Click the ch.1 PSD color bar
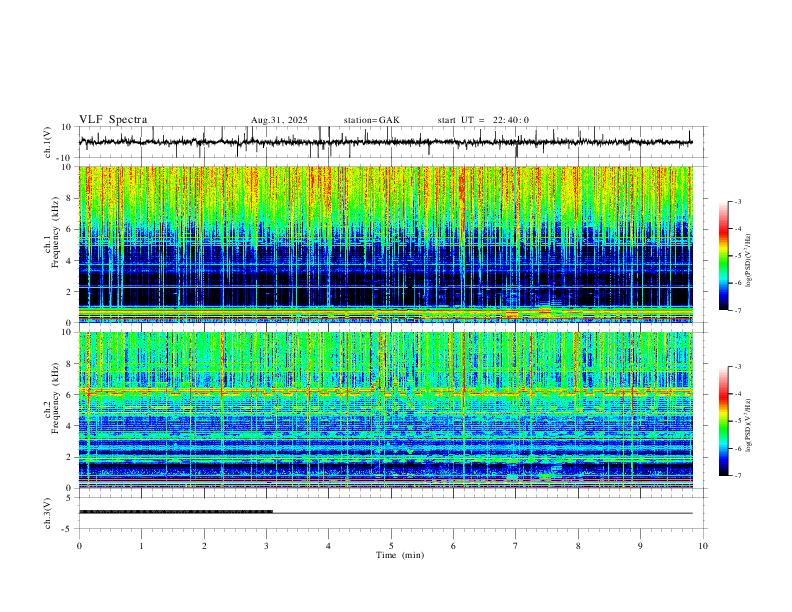Image resolution: width=792 pixels, height=612 pixels. pyautogui.click(x=724, y=256)
